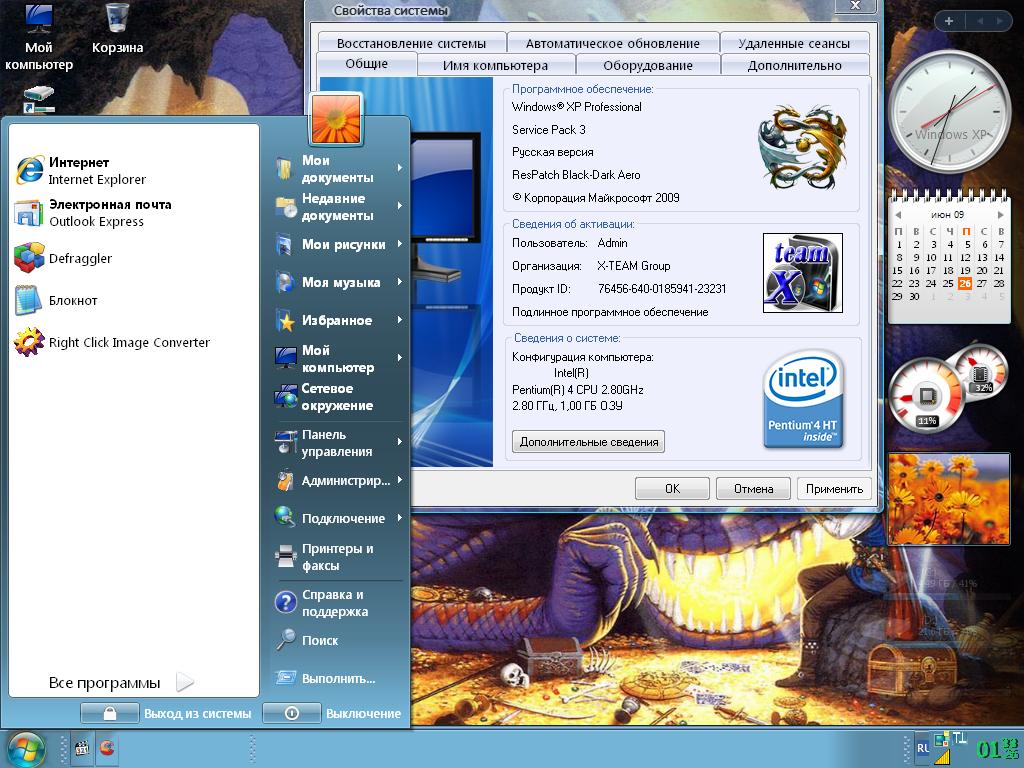
Task: Switch to Оборудование tab
Action: coord(648,66)
